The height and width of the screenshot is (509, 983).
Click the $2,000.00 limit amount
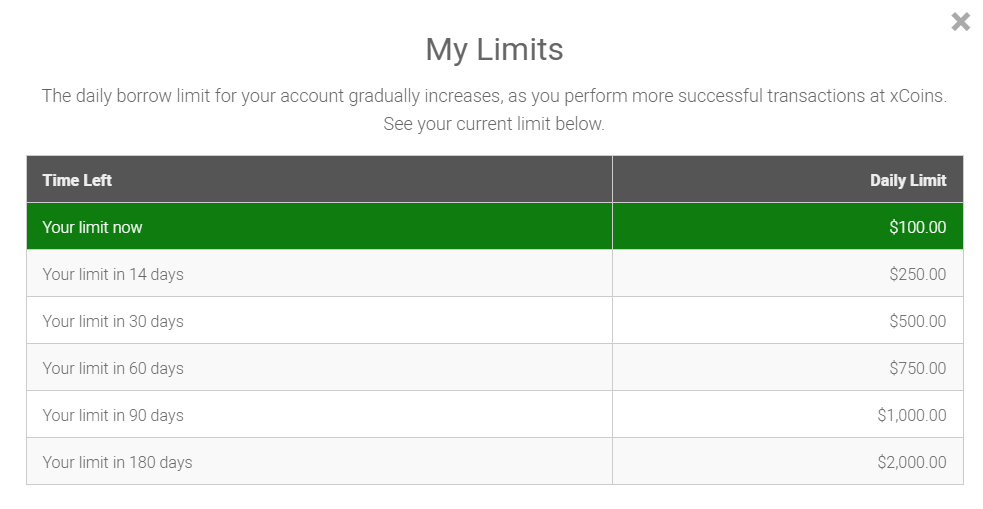tap(910, 462)
